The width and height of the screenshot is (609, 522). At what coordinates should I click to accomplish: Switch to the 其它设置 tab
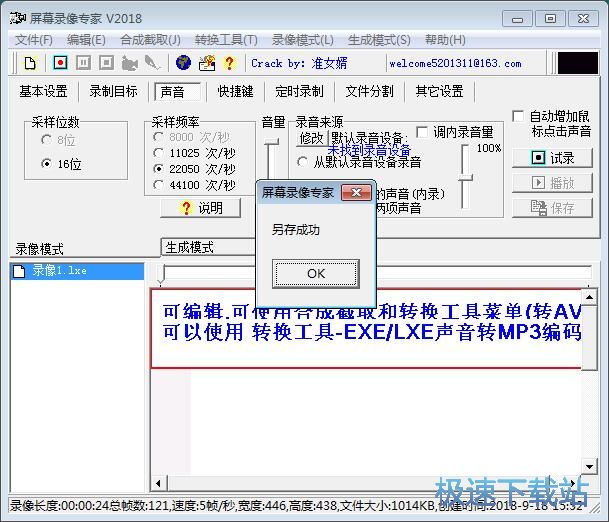(x=439, y=92)
